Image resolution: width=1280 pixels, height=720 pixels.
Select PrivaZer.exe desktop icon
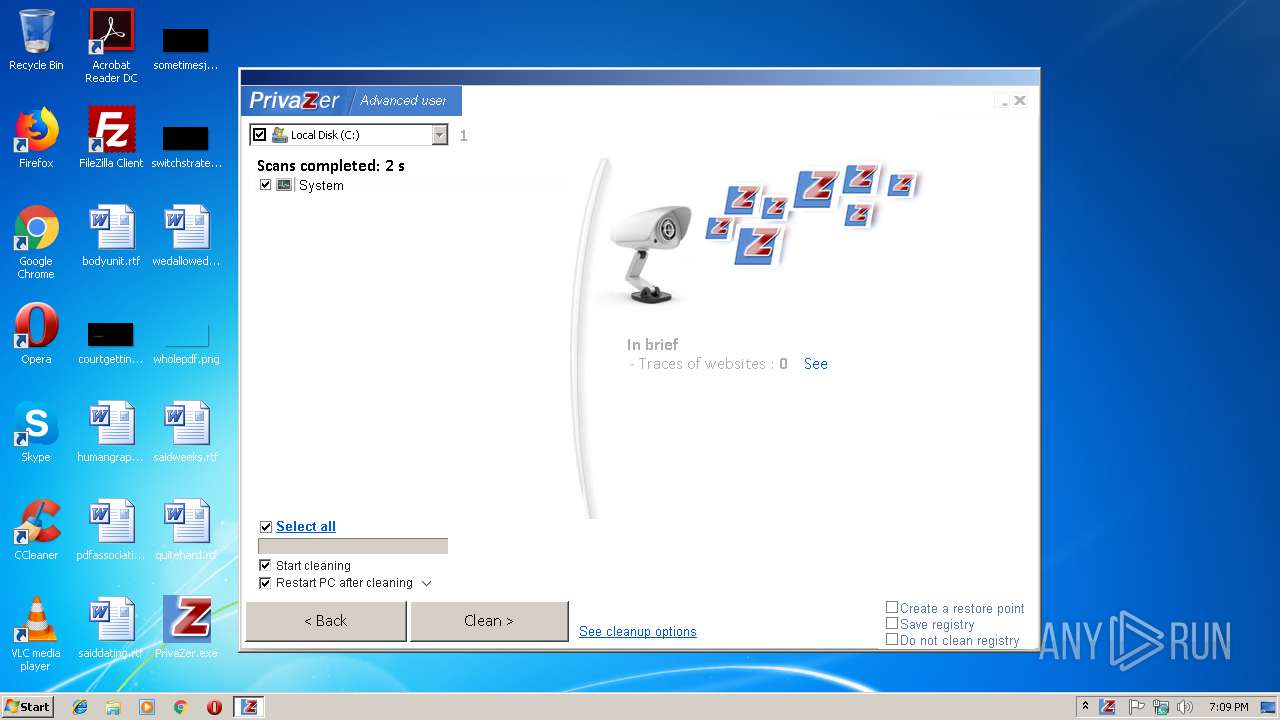tap(186, 628)
